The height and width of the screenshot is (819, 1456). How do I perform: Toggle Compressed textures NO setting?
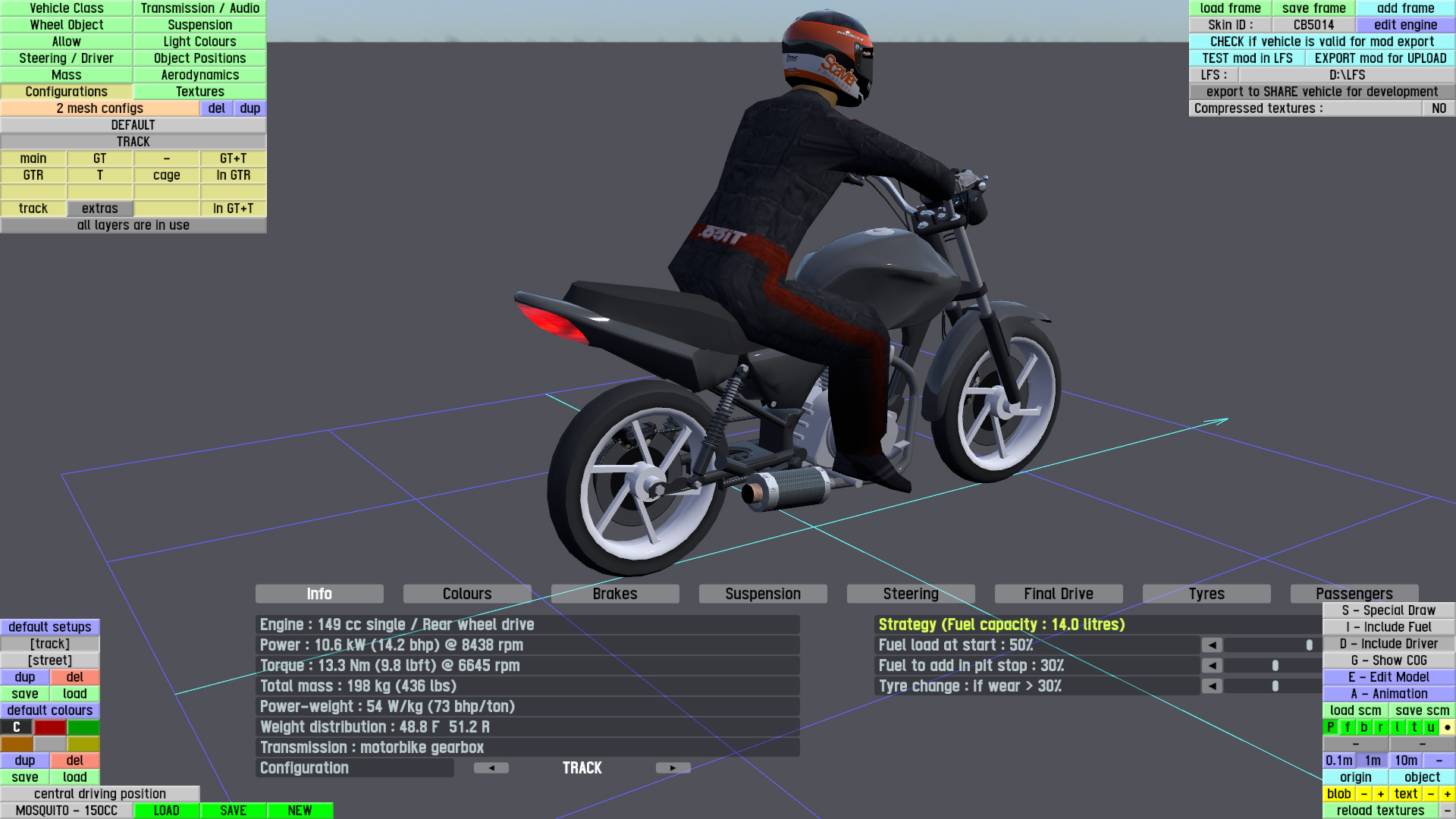(1439, 108)
